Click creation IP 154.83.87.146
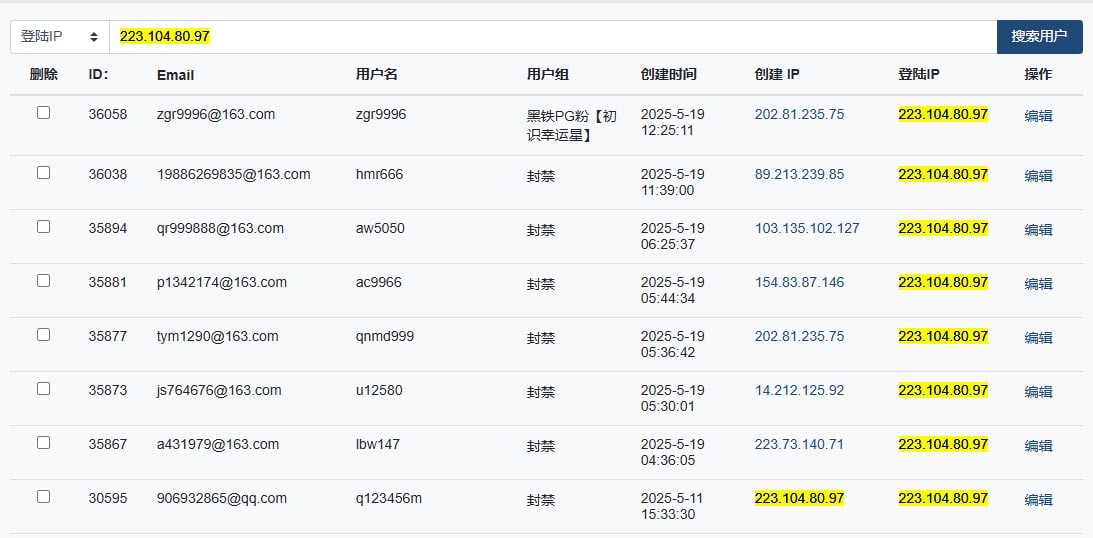 799,282
